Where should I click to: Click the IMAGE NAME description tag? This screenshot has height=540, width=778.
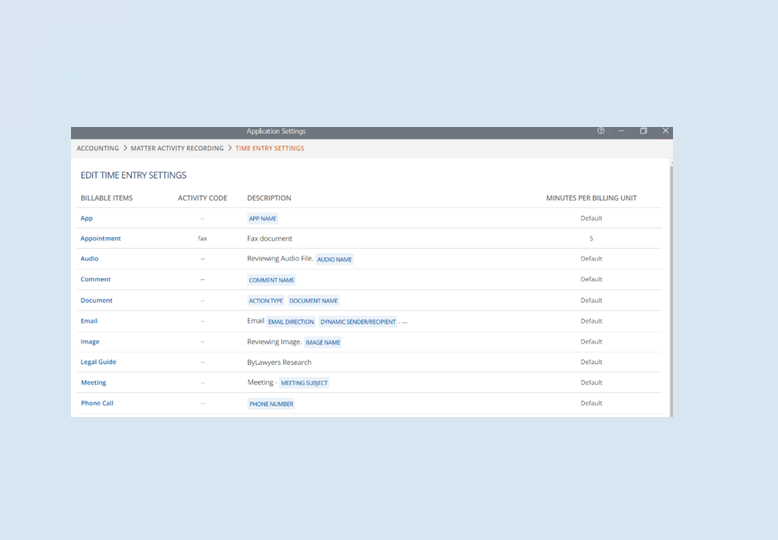[323, 342]
